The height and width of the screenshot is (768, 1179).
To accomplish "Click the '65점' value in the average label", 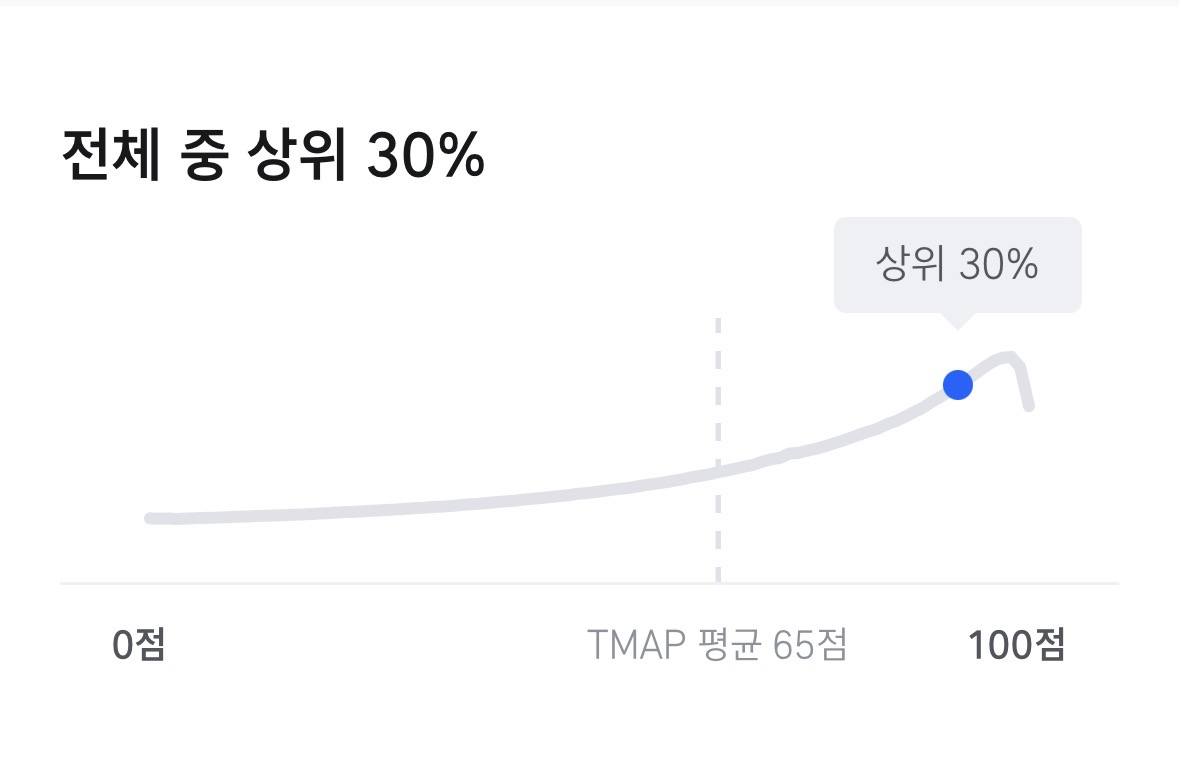I will click(811, 646).
